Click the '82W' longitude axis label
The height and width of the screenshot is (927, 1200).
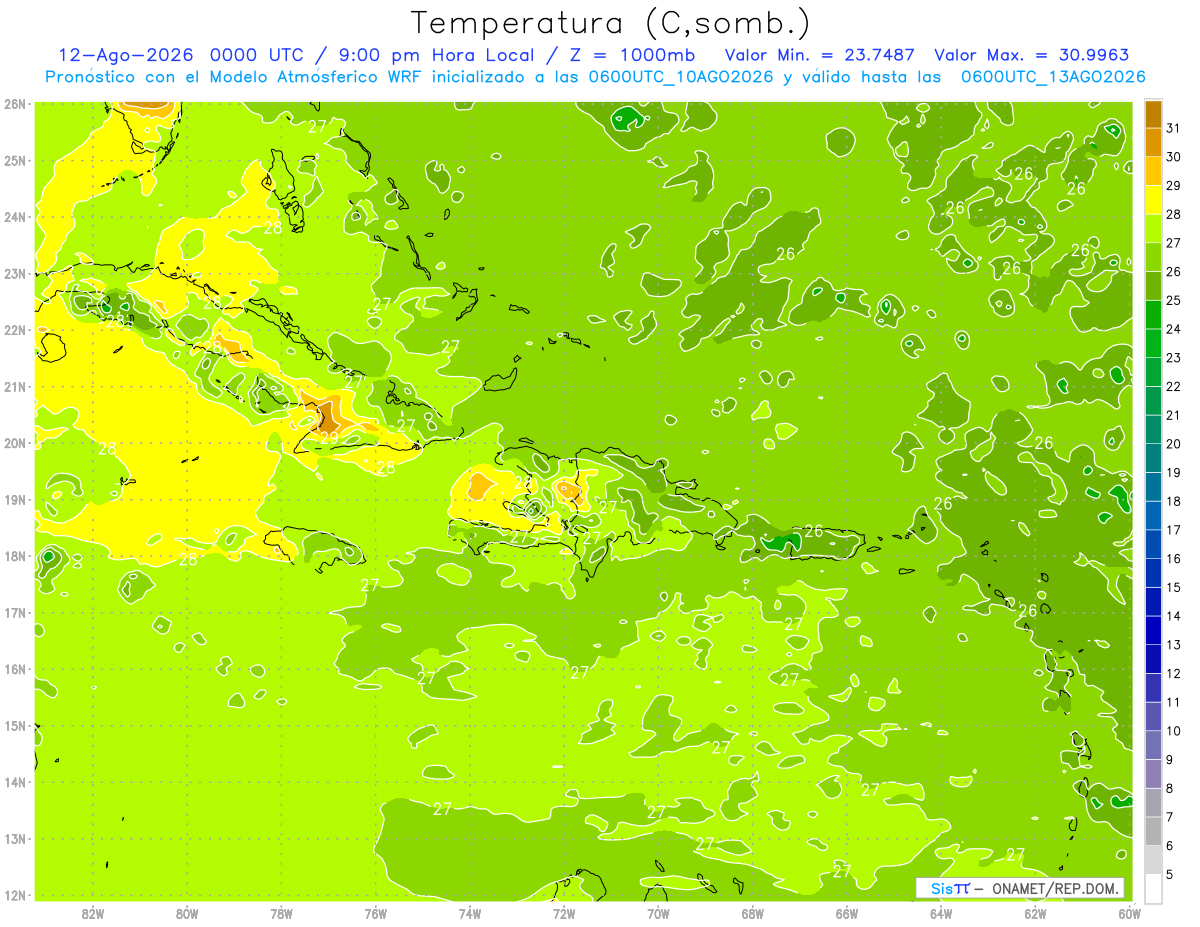click(x=93, y=913)
